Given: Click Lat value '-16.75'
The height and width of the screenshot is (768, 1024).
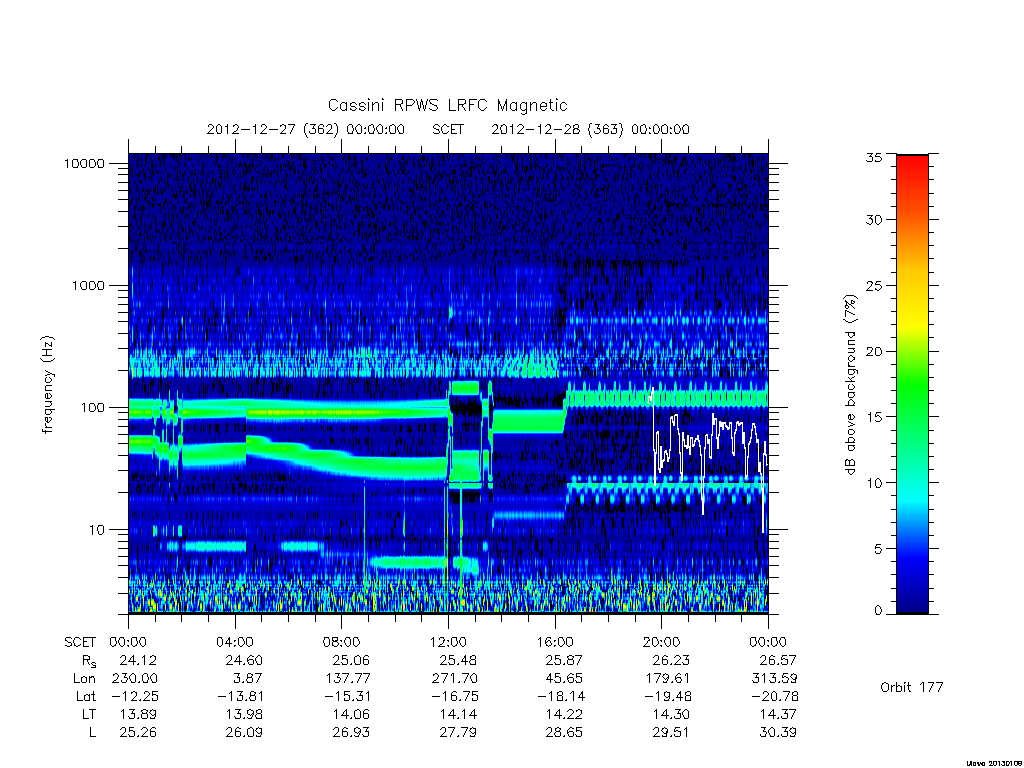Looking at the screenshot, I should coord(454,696).
